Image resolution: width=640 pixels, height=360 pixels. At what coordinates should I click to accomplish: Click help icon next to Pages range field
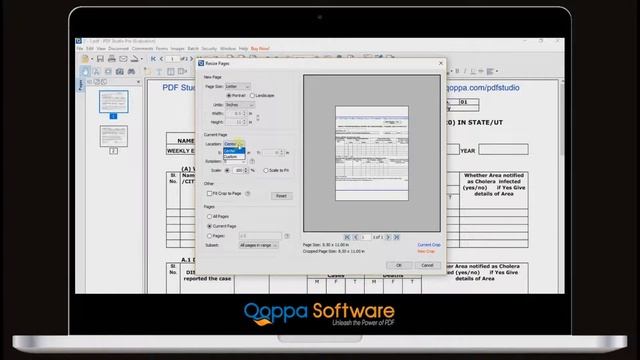287,236
